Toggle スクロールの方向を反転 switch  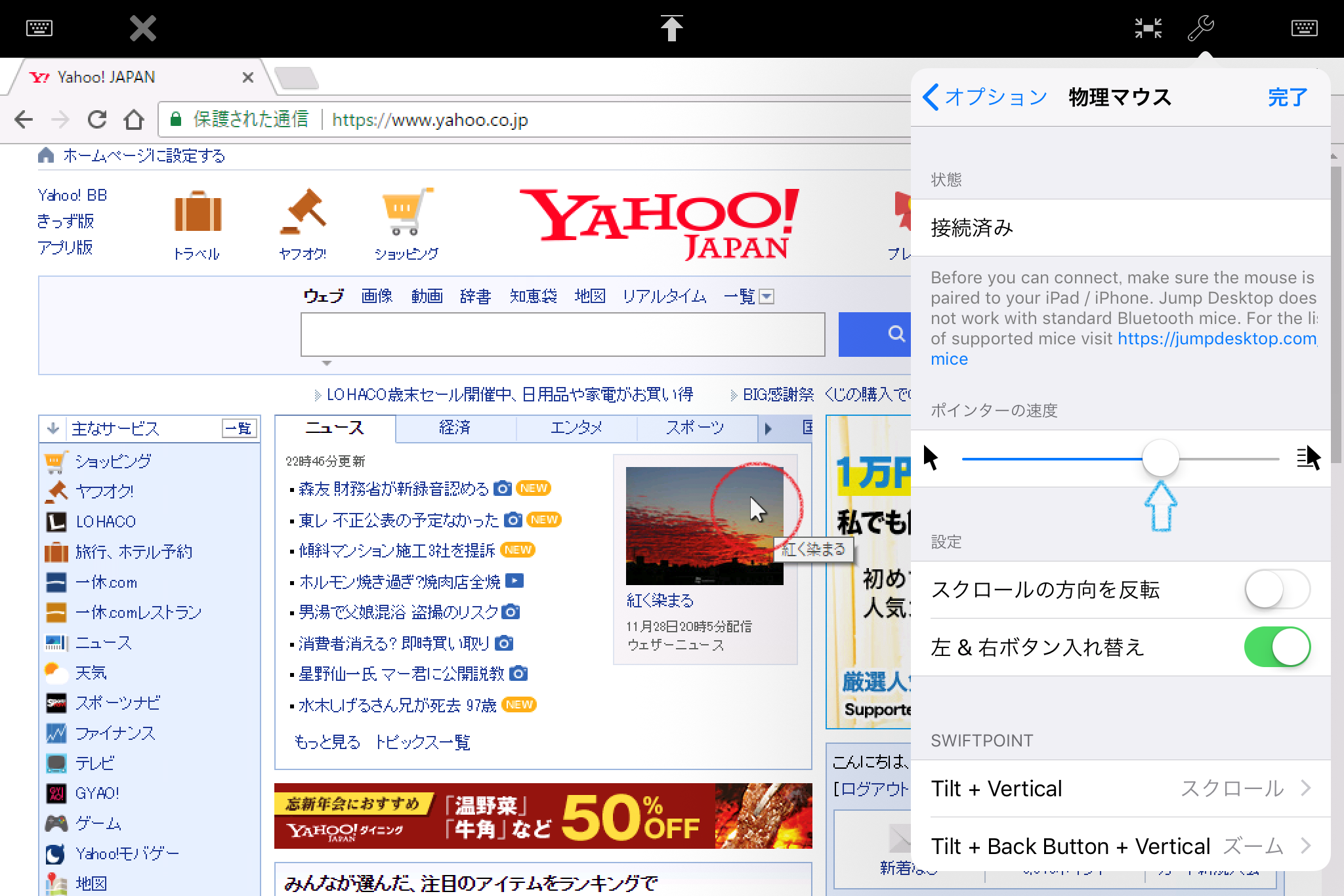click(x=1277, y=590)
